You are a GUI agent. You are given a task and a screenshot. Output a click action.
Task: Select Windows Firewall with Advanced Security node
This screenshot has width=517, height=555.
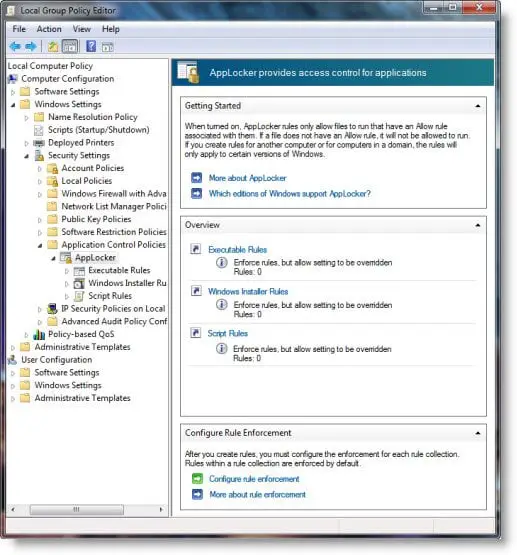tap(114, 194)
